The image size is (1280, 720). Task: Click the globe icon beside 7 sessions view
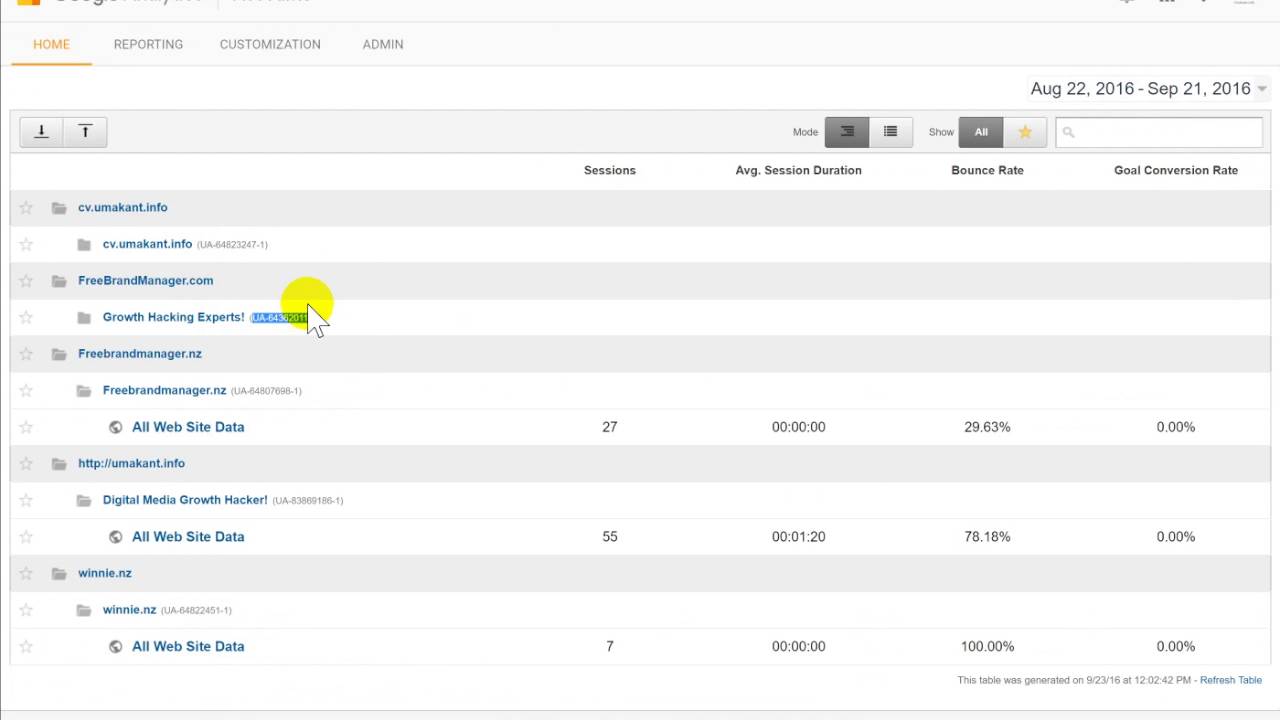point(116,647)
